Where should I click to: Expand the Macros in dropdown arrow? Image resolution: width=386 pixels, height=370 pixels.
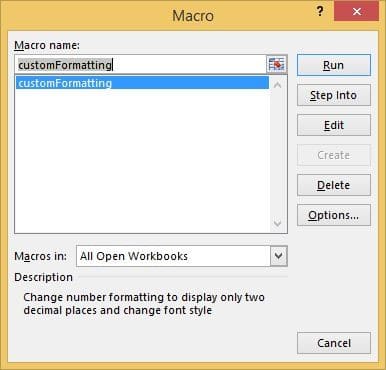tap(279, 256)
